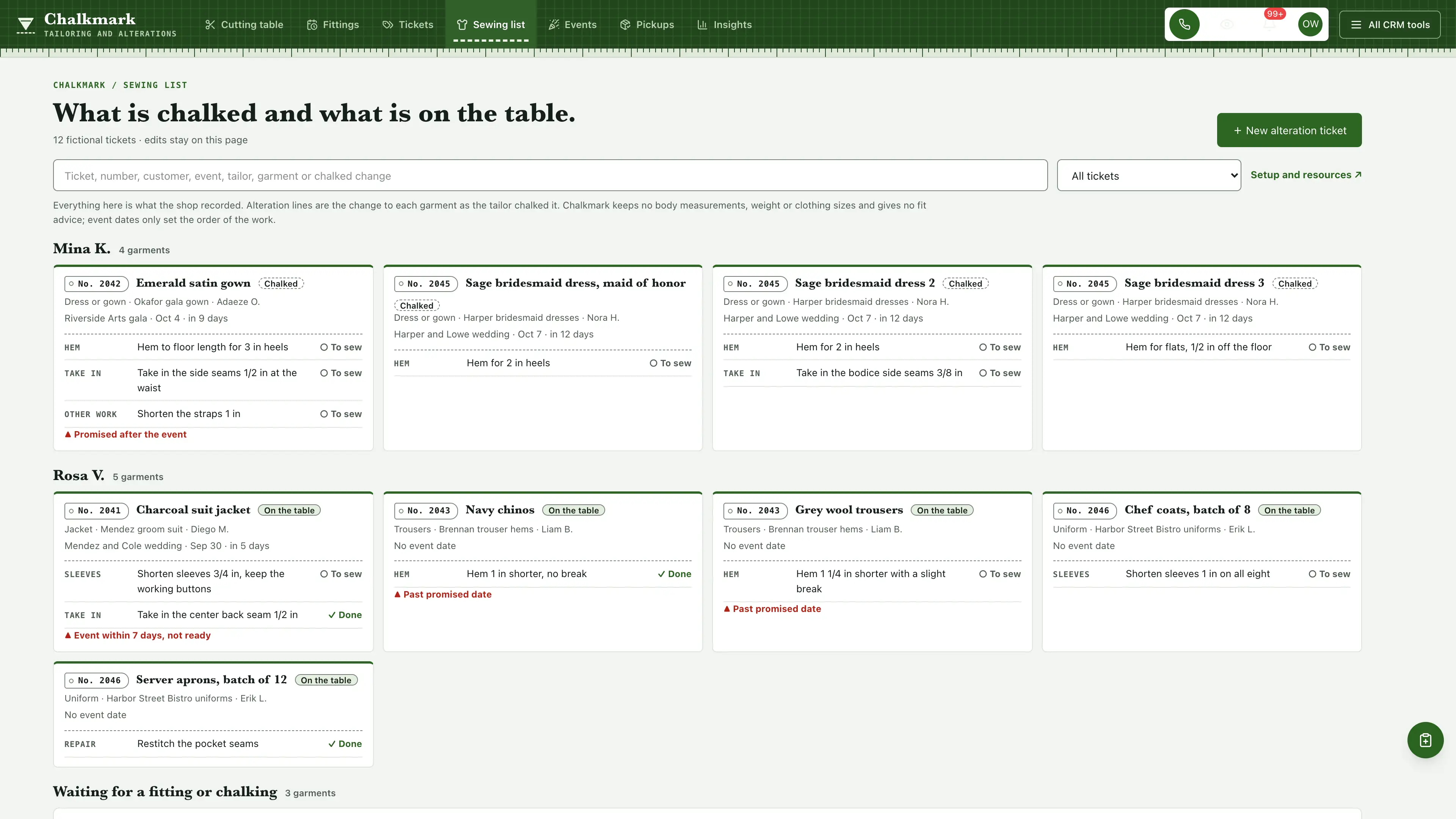1456x819 pixels.
Task: Go to Cutting table with scissors icon
Action: tap(244, 24)
